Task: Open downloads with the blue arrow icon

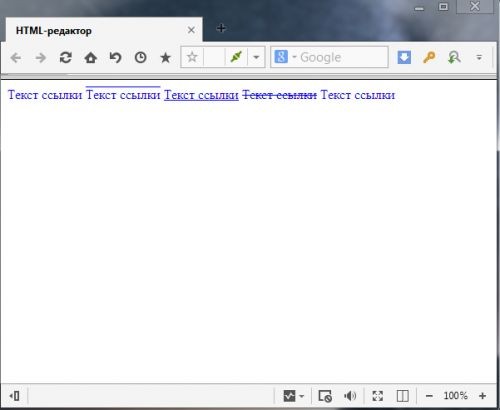Action: pos(404,57)
